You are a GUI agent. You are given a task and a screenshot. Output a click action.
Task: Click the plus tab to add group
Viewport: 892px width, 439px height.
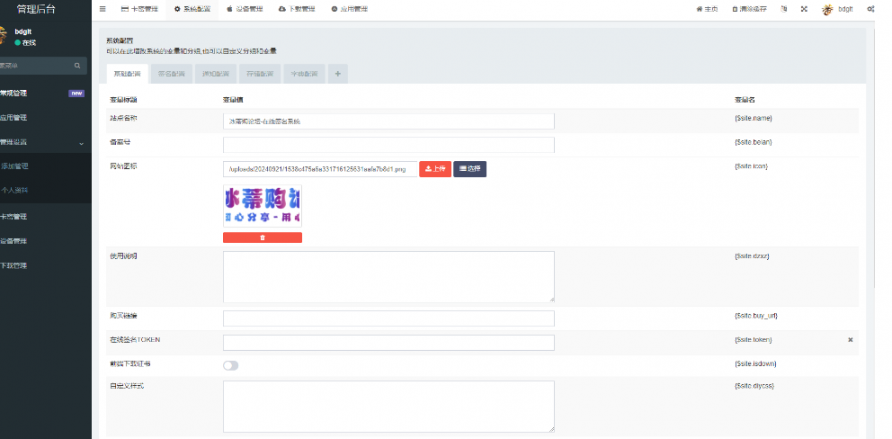(x=338, y=74)
